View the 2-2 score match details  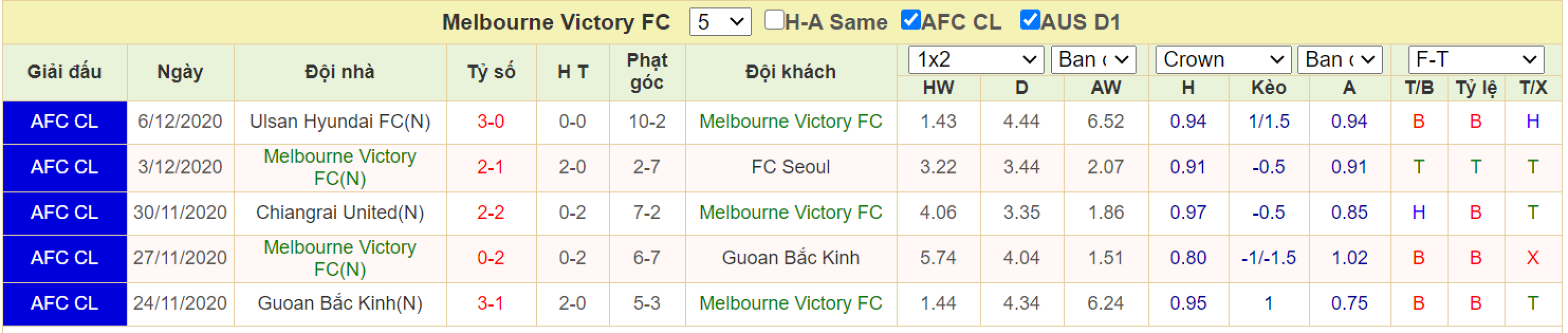490,213
